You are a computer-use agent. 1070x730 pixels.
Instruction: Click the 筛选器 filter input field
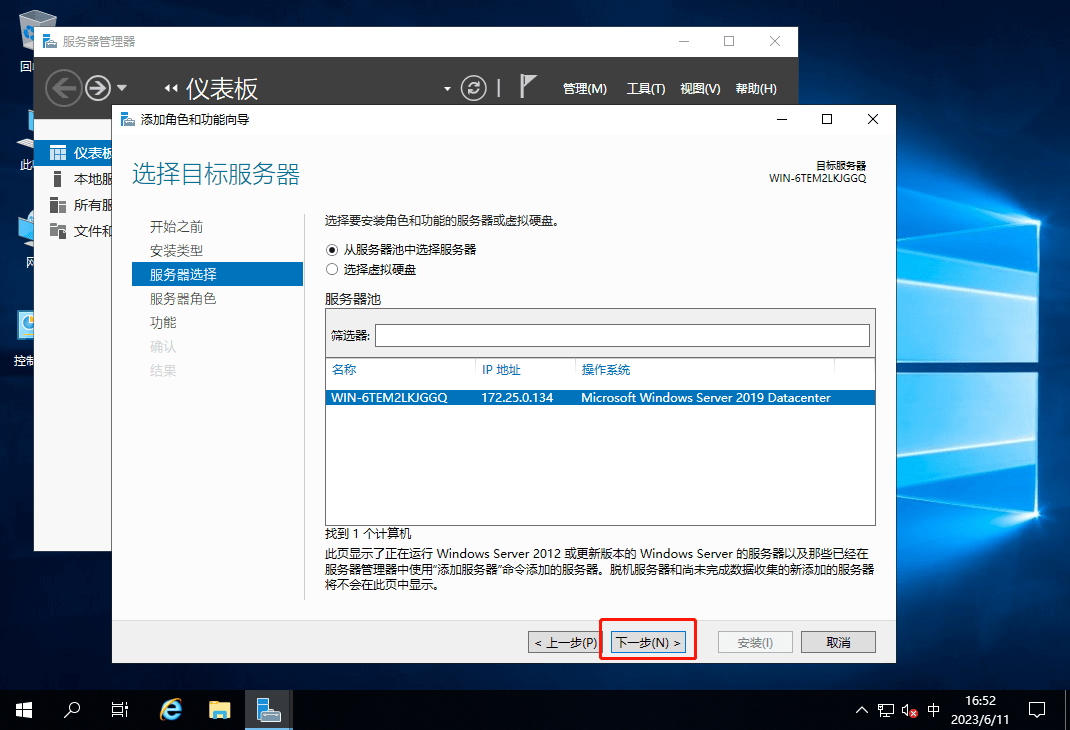pyautogui.click(x=622, y=335)
